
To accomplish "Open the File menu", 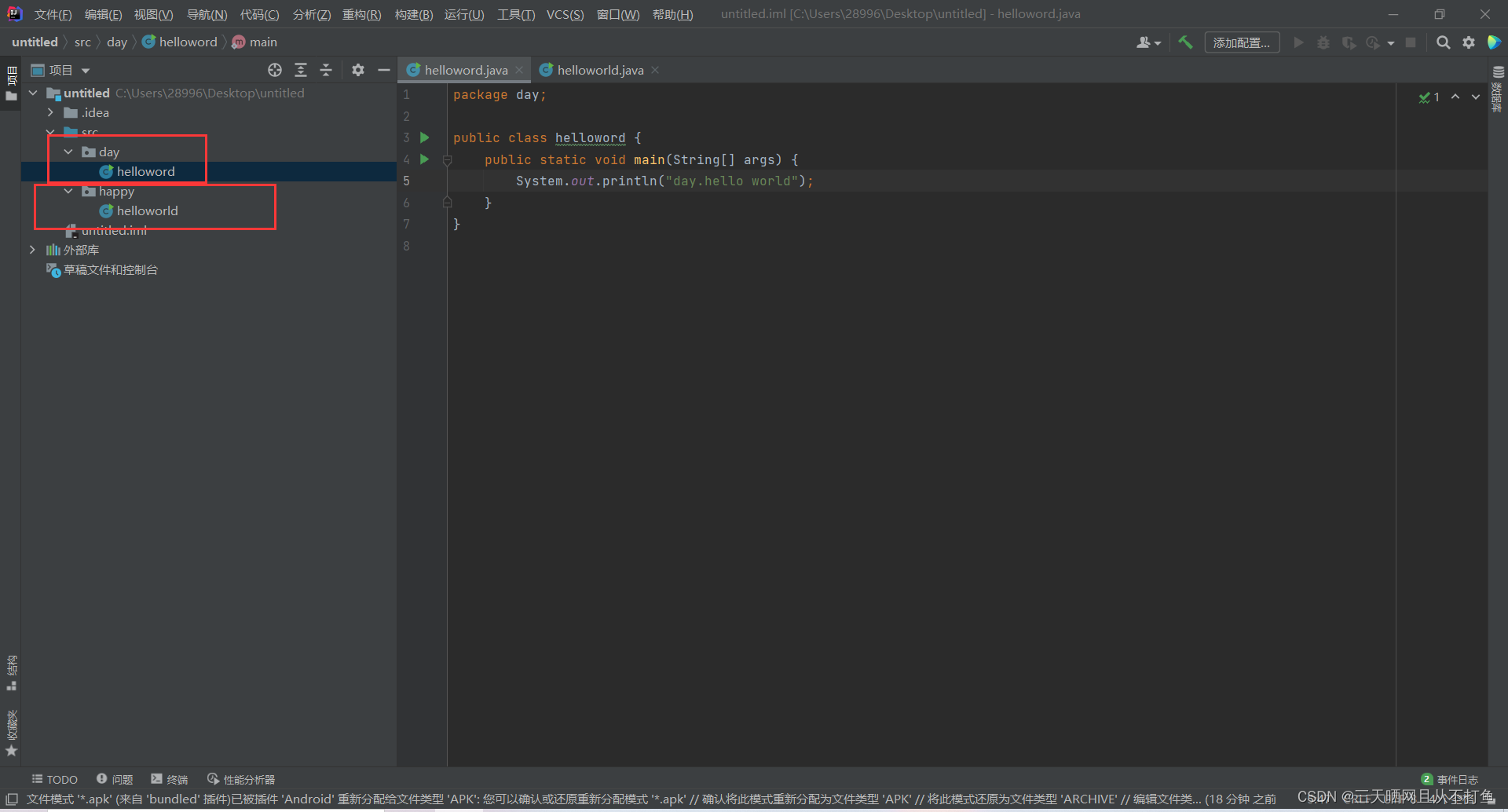I will 53,14.
